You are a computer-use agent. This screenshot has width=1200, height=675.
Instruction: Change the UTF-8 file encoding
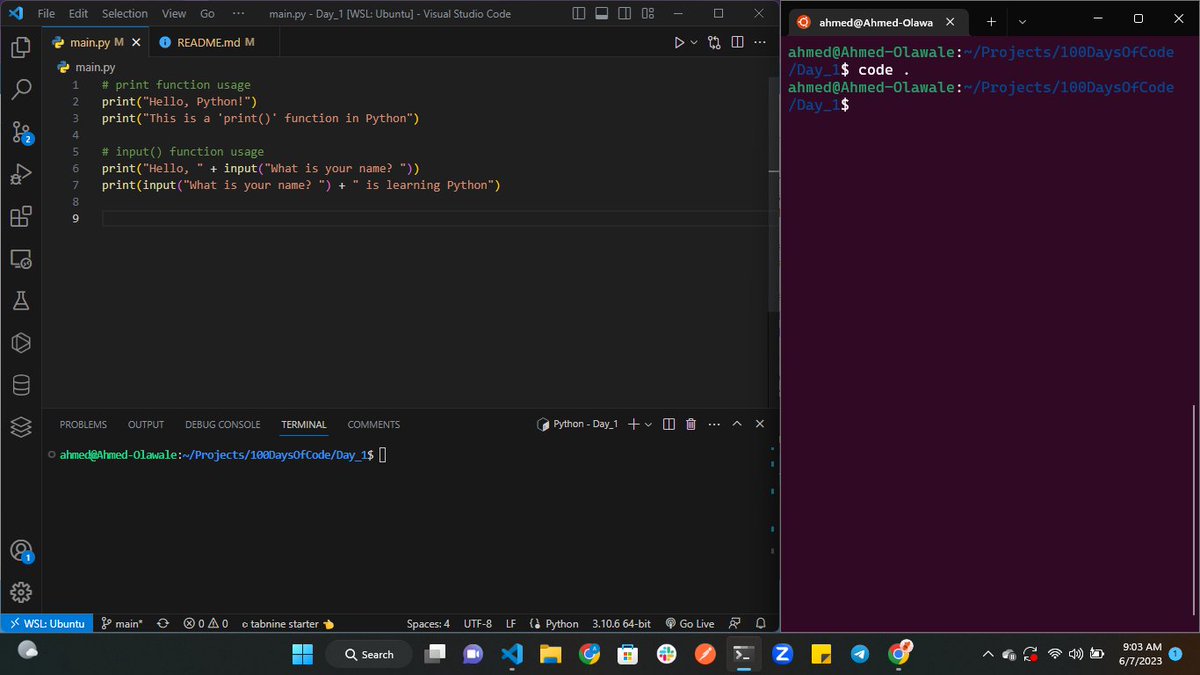(478, 623)
